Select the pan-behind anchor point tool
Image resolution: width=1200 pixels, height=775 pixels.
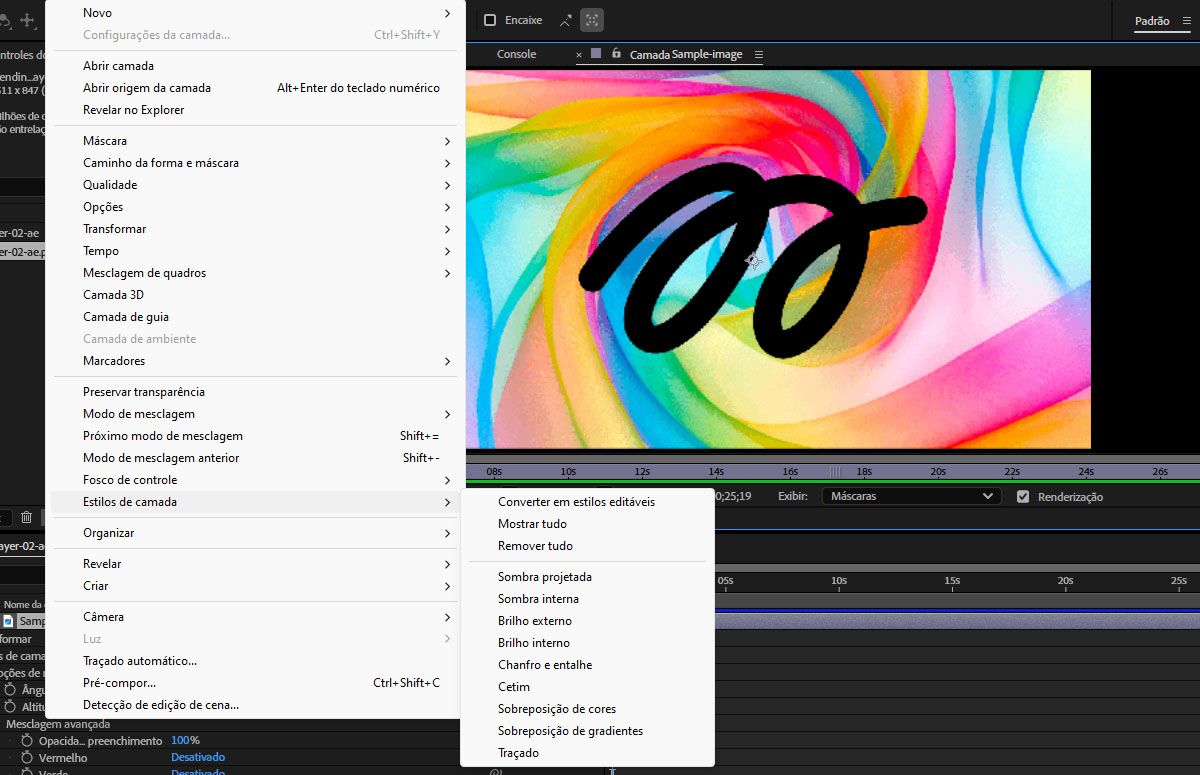[27, 20]
